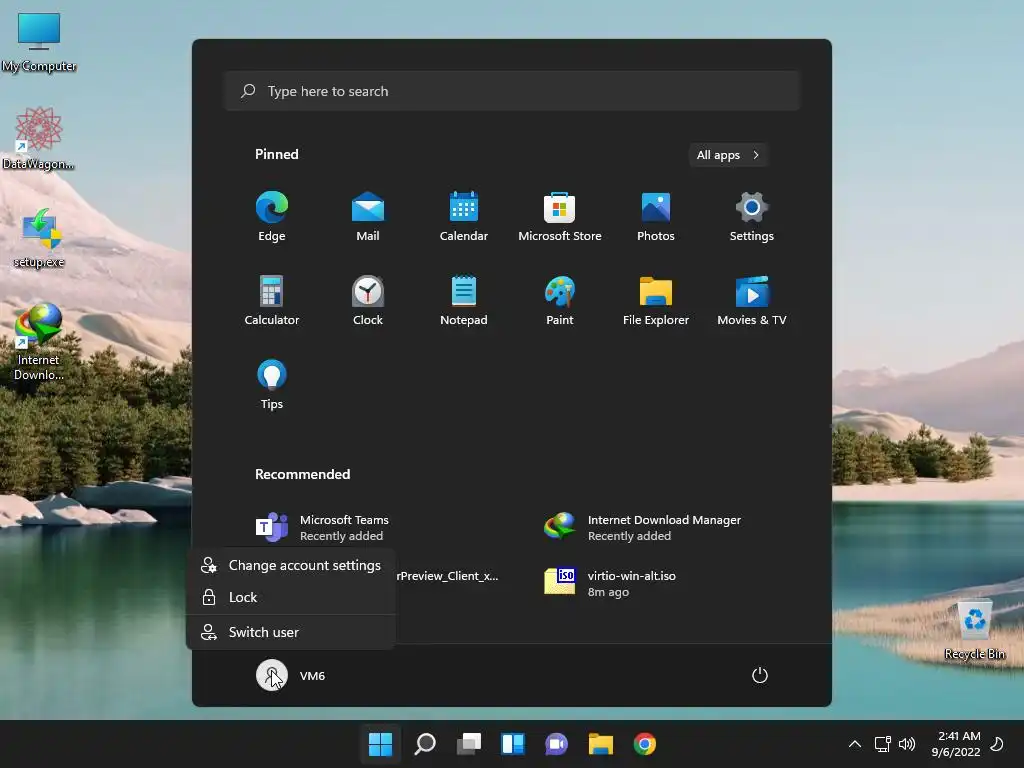Click the Type here to search box
The width and height of the screenshot is (1024, 768).
coord(513,91)
